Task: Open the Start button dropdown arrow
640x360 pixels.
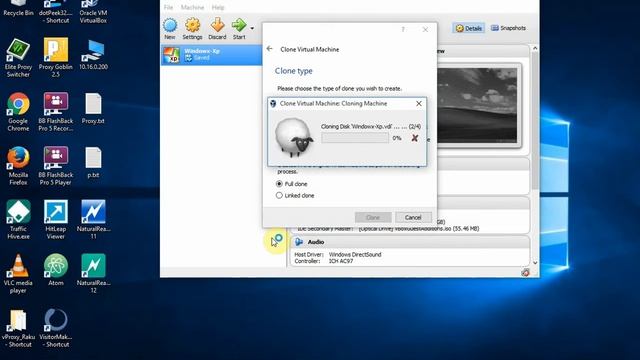Action: tap(252, 28)
